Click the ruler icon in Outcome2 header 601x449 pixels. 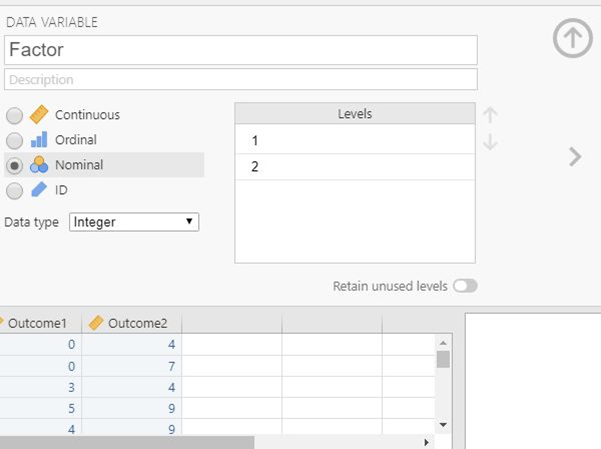96,323
